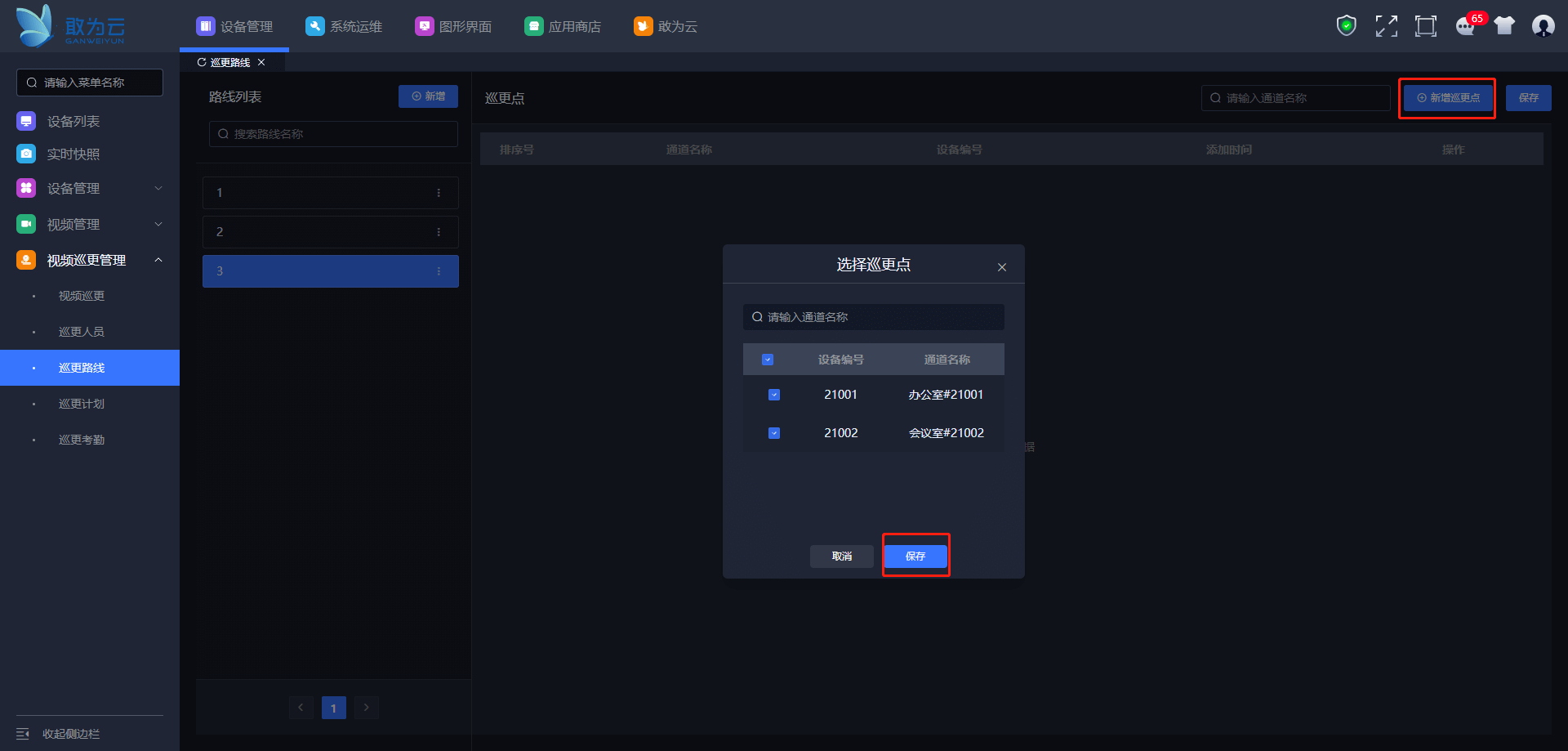Enter fullscreen with the expand arrows icon
This screenshot has width=1568, height=751.
click(x=1386, y=26)
